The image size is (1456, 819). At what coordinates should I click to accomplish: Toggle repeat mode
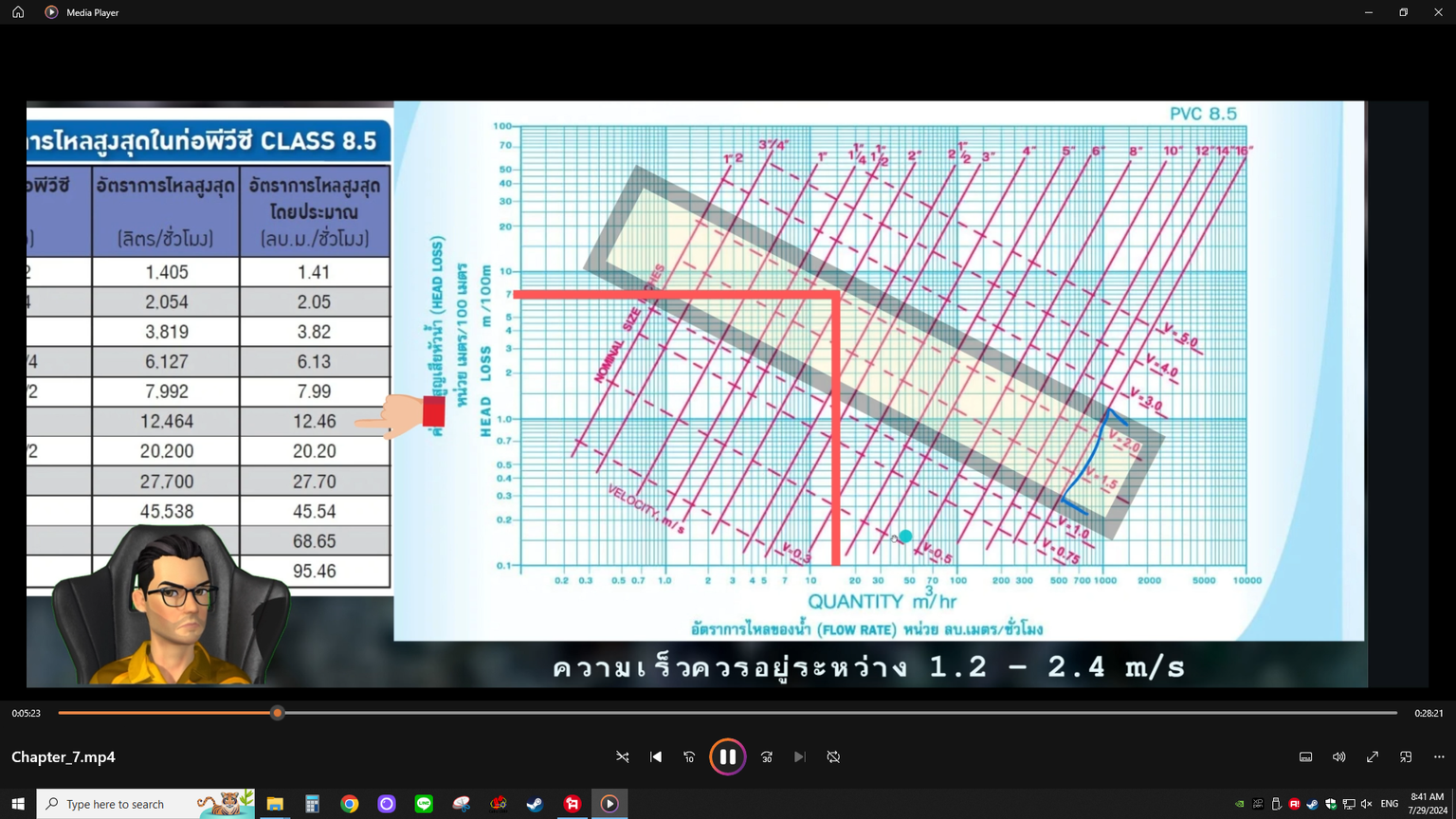[833, 757]
